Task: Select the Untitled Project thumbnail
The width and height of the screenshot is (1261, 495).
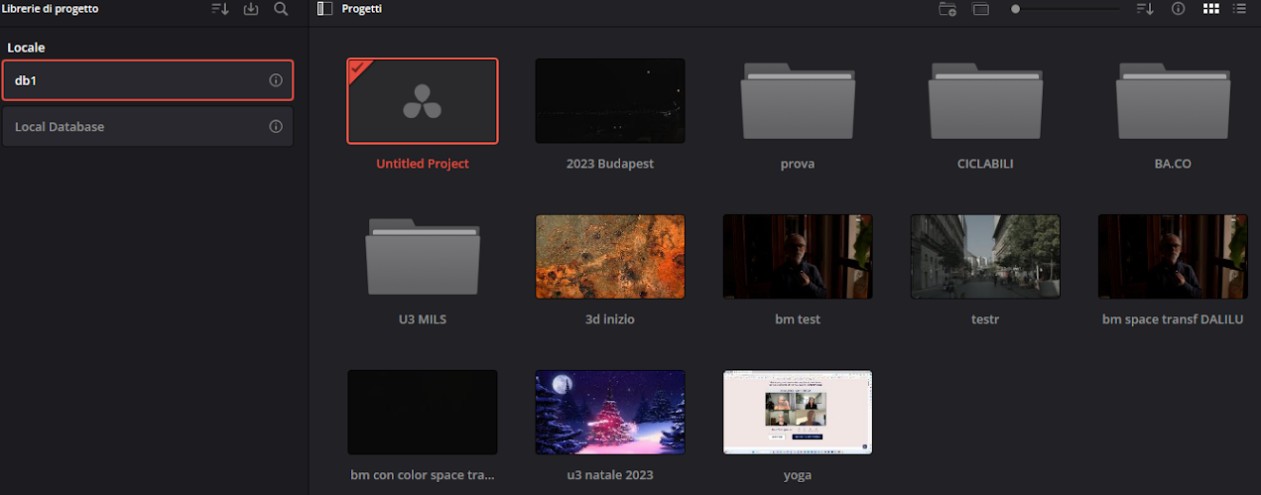Action: [x=422, y=101]
